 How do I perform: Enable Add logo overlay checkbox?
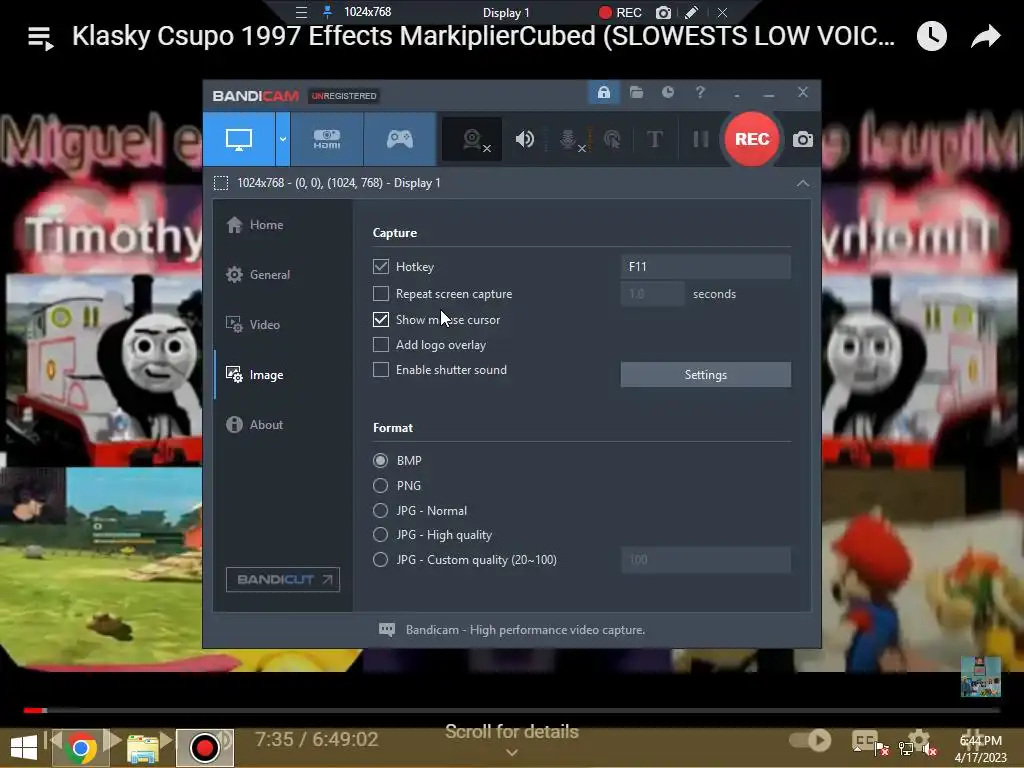point(381,345)
